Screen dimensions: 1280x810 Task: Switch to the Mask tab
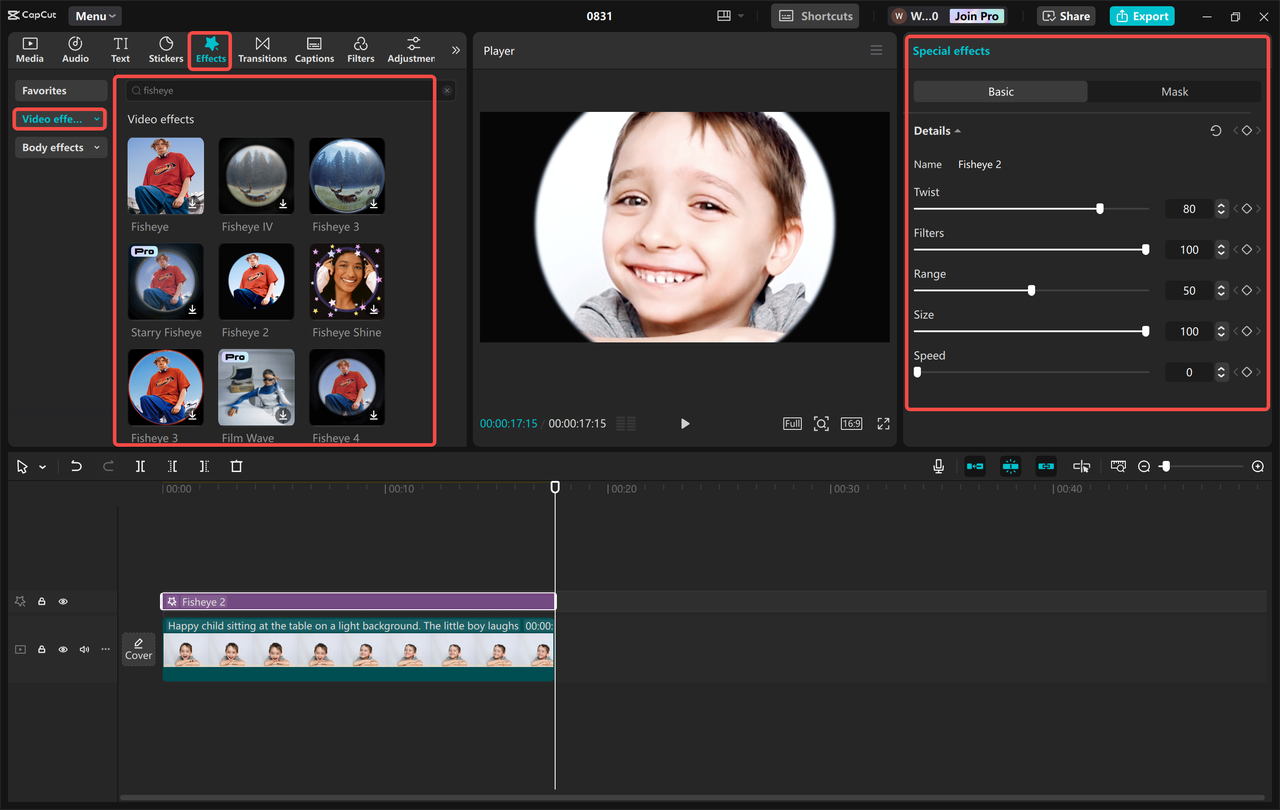click(1174, 91)
